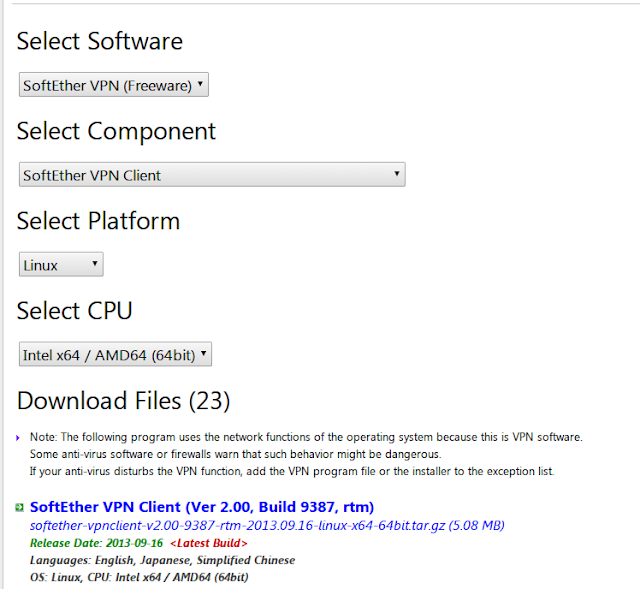Screen dimensions: 640x589
Task: Click the green arrow icon beside SoftEther VPN Client
Action: pos(19,507)
